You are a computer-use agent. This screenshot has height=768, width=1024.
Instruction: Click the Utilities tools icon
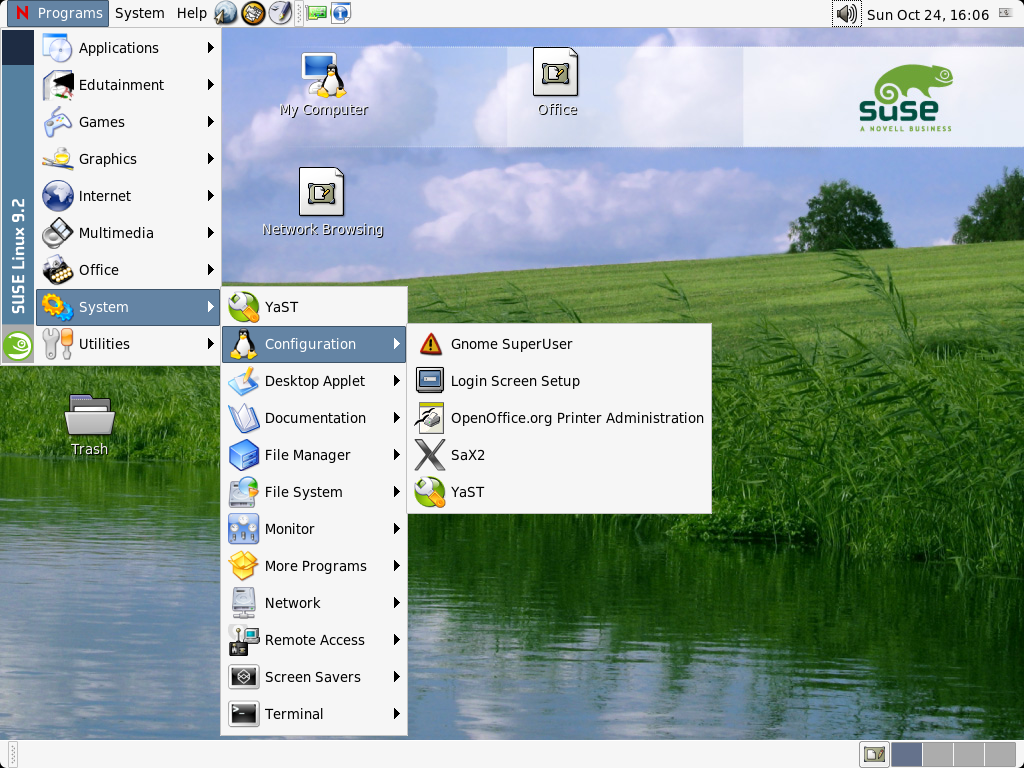click(x=57, y=344)
